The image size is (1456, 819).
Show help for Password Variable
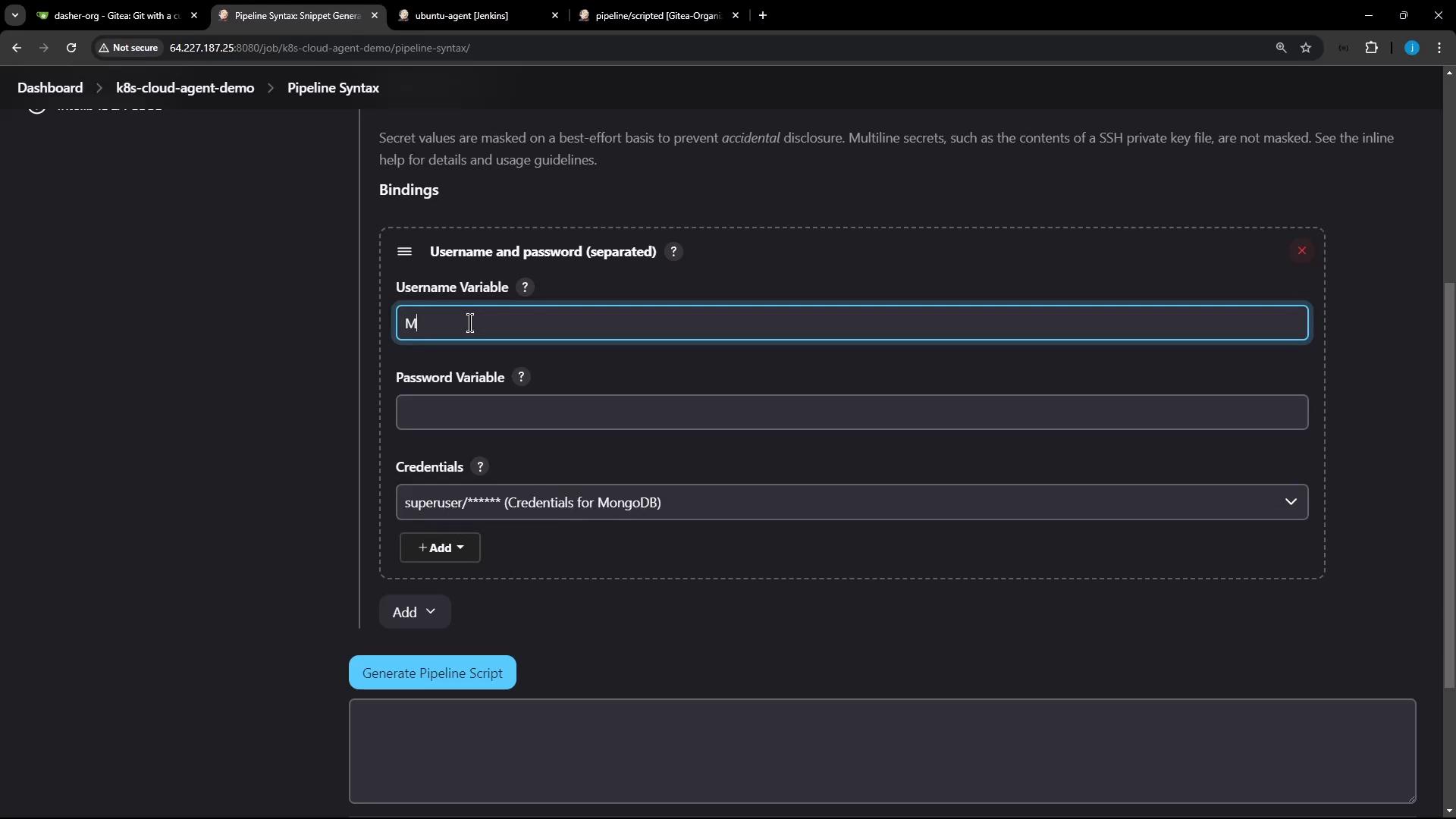pyautogui.click(x=521, y=378)
